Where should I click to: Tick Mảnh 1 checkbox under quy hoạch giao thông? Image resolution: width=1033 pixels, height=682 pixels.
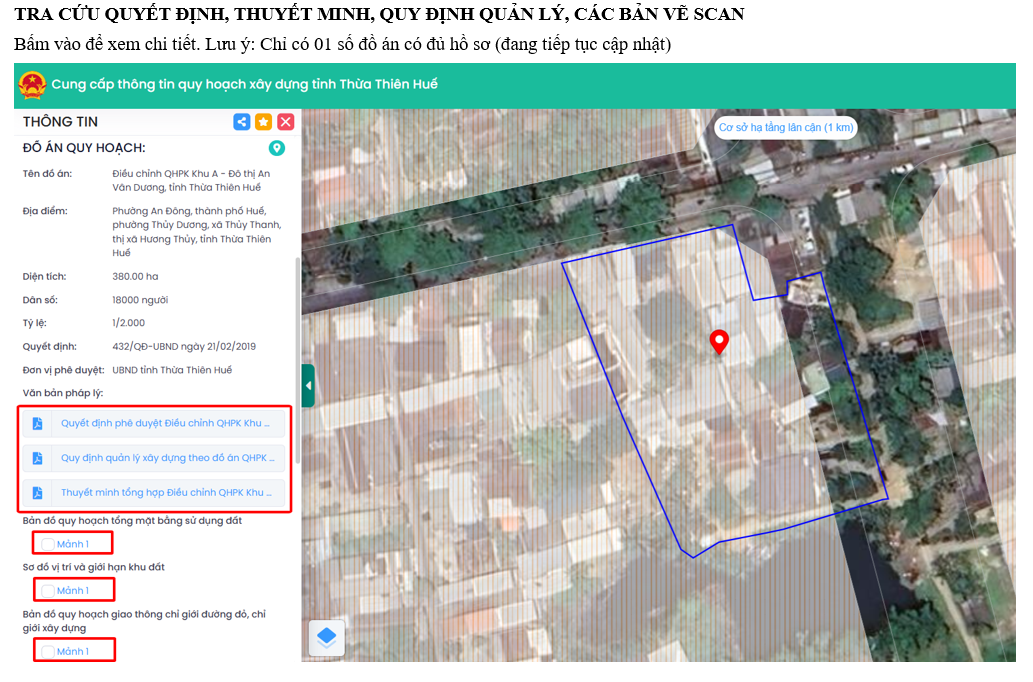click(48, 652)
